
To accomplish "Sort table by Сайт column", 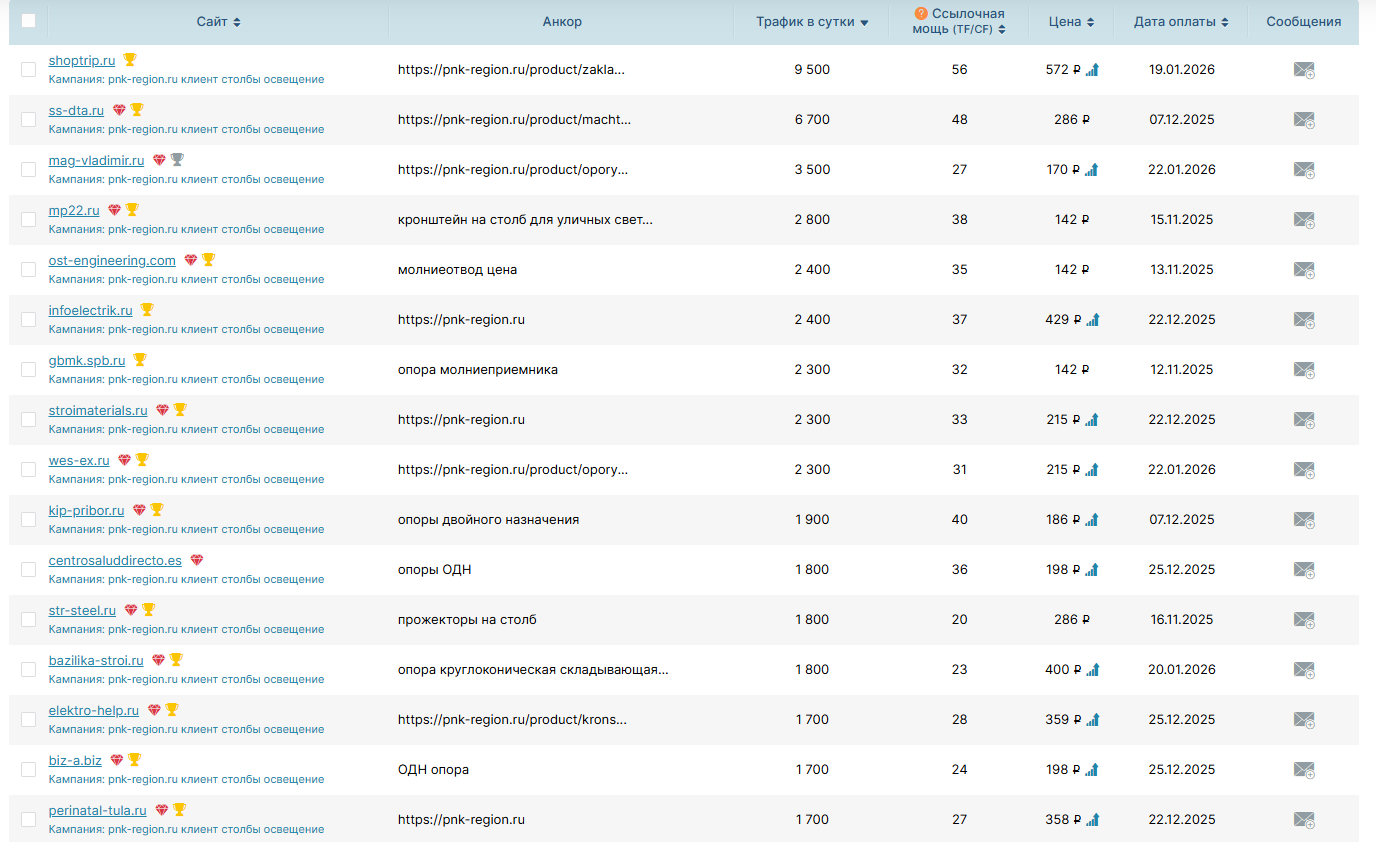I will tap(218, 22).
